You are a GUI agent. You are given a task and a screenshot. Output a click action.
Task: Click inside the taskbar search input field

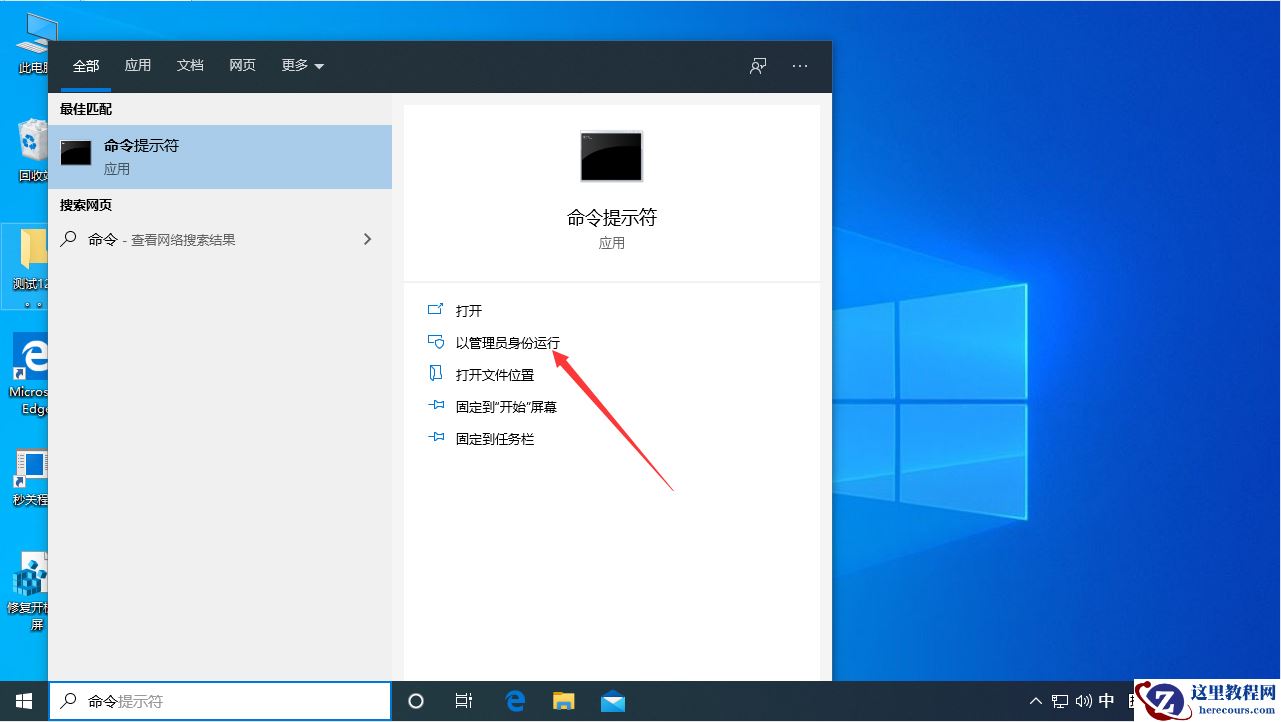[220, 701]
